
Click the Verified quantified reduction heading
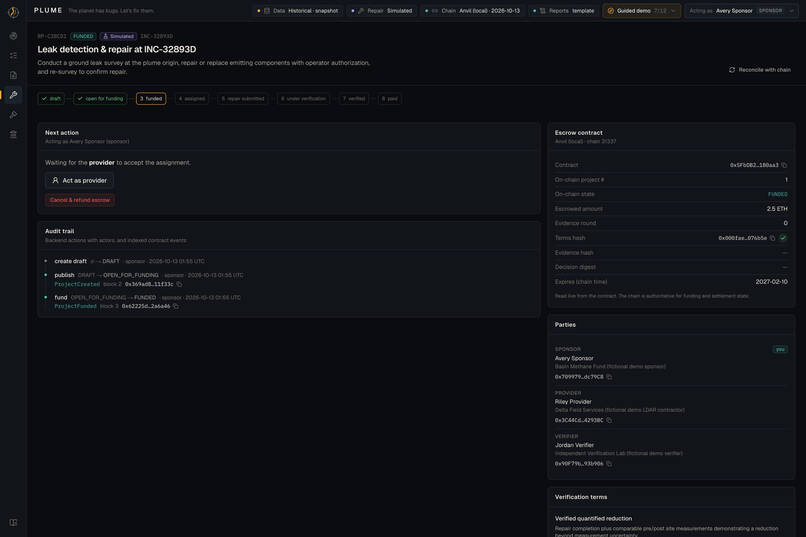(593, 519)
